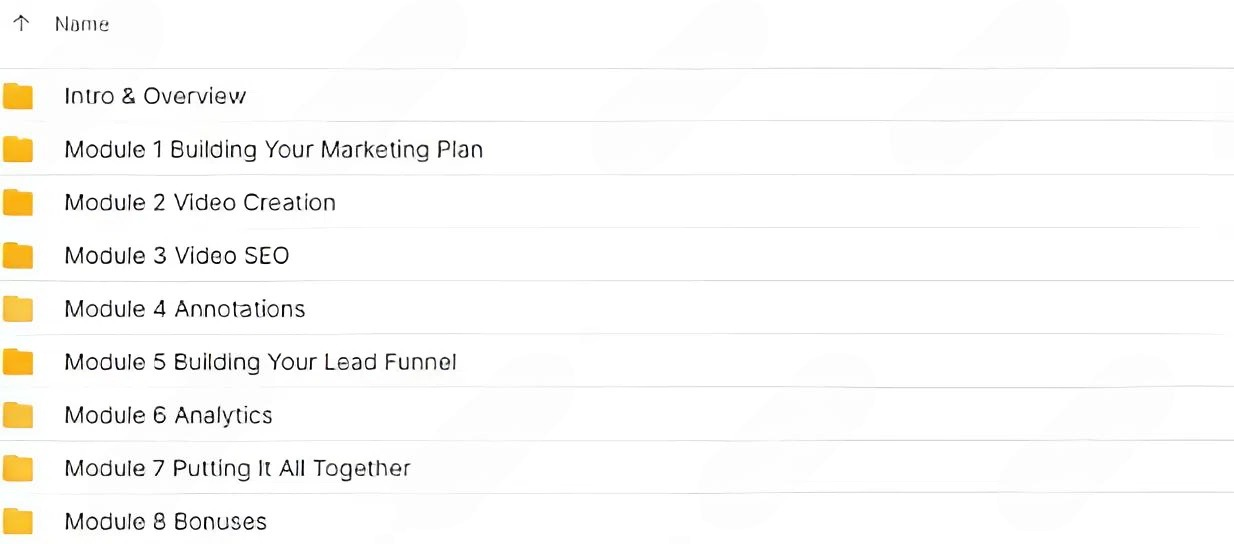Select the Module 5 Lead Funnel folder icon
The height and width of the screenshot is (544, 1234).
(18, 362)
